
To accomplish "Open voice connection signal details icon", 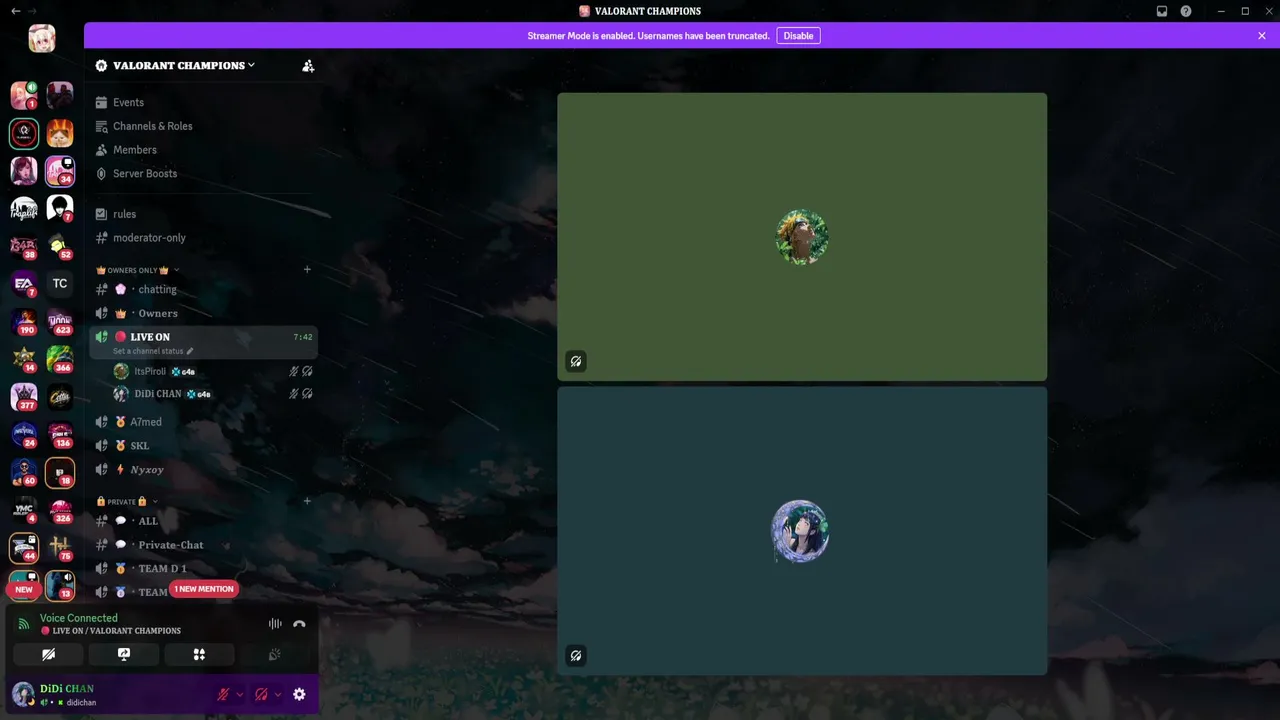I will [x=24, y=624].
